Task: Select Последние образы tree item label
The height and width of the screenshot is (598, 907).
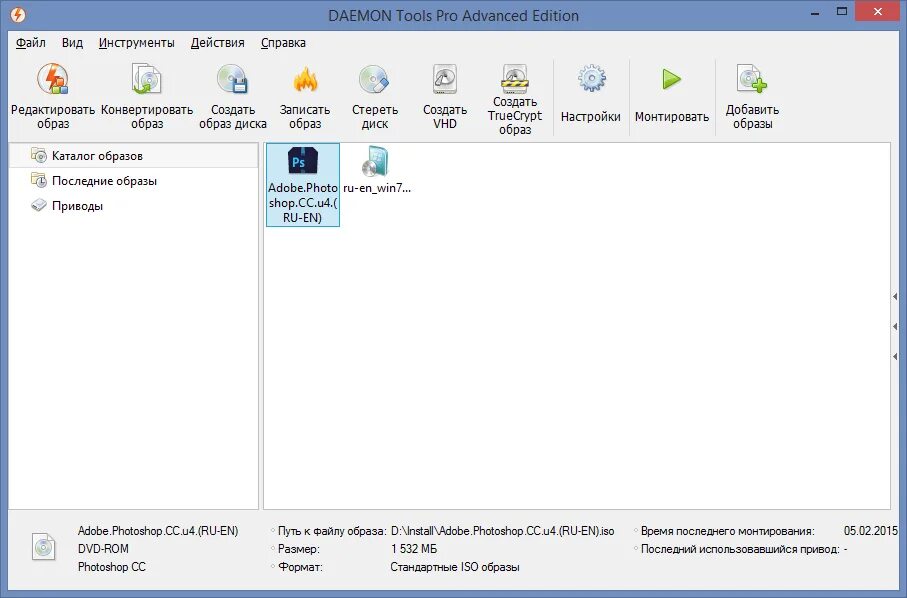Action: [104, 180]
